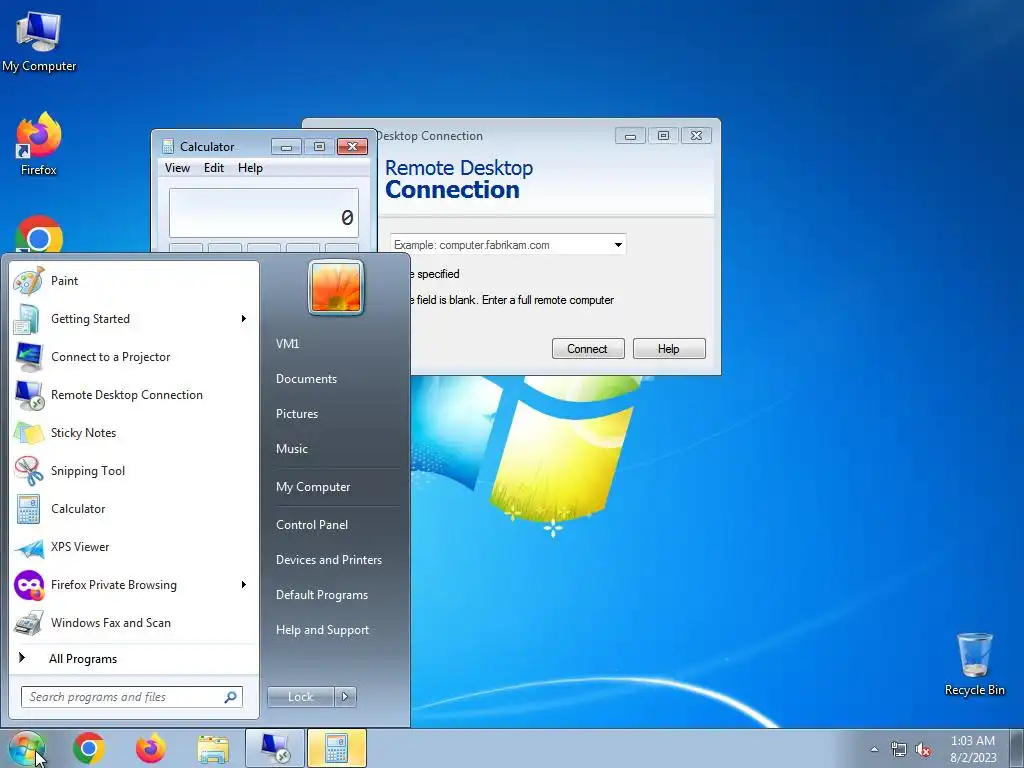The image size is (1024, 768).
Task: Switch to Remote Desktop taskbar button
Action: tap(275, 748)
